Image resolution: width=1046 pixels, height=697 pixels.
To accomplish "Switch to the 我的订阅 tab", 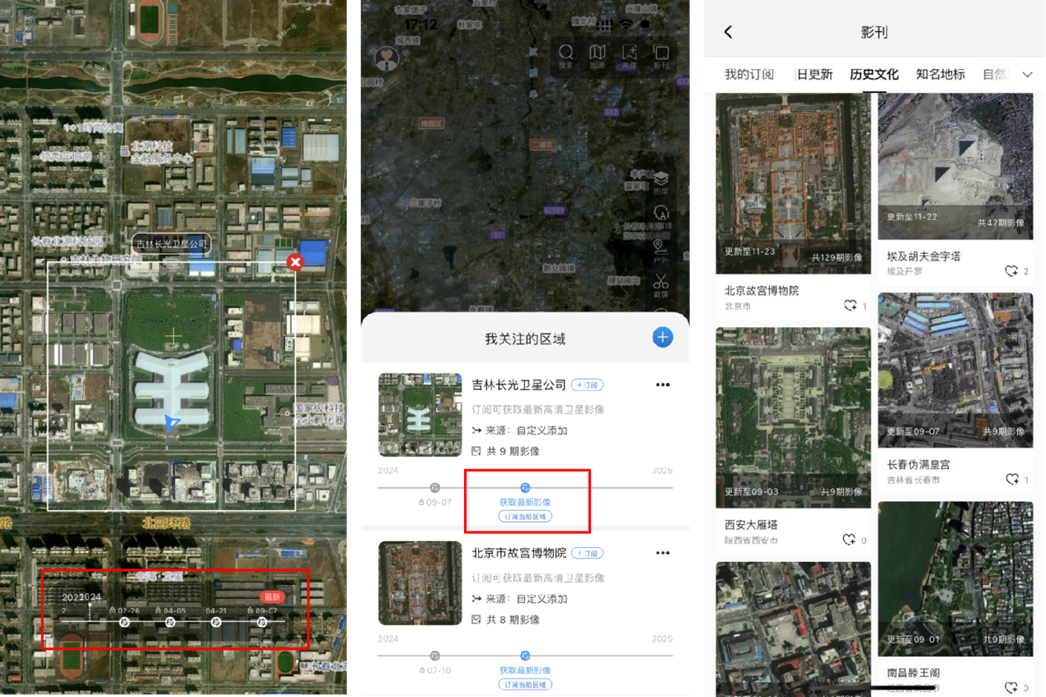I will [749, 74].
